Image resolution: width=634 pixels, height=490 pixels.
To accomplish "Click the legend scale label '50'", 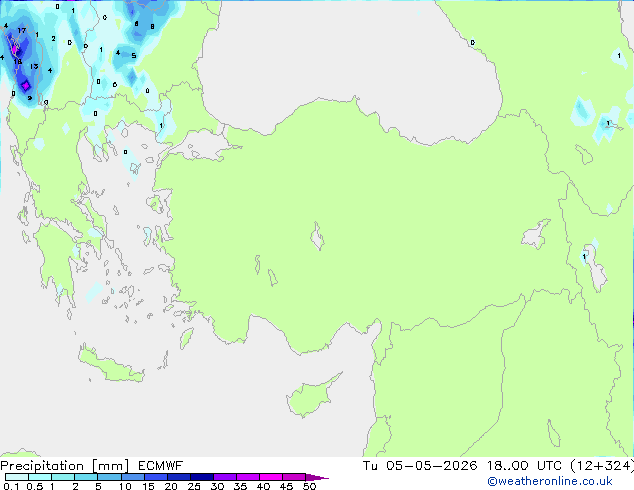I will point(309,486).
